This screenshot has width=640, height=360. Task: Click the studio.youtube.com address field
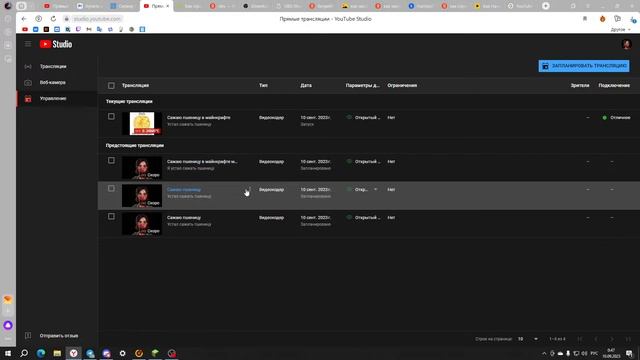click(x=97, y=19)
